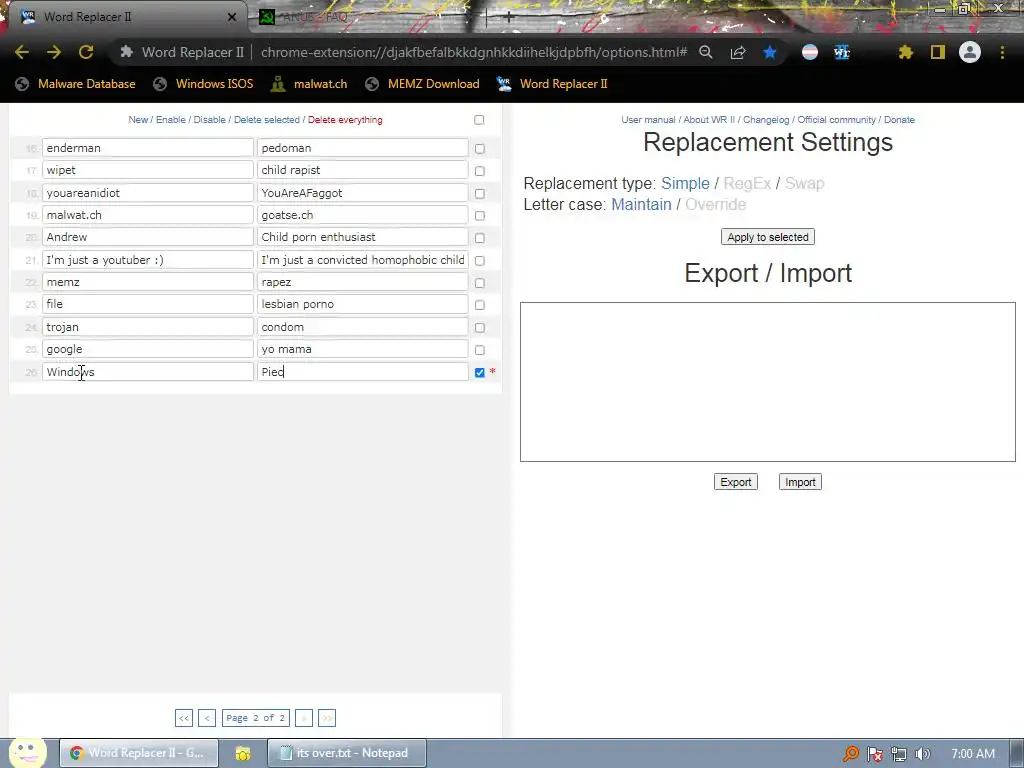The image size is (1024, 768).
Task: Open the striped circle extension icon
Action: click(810, 52)
